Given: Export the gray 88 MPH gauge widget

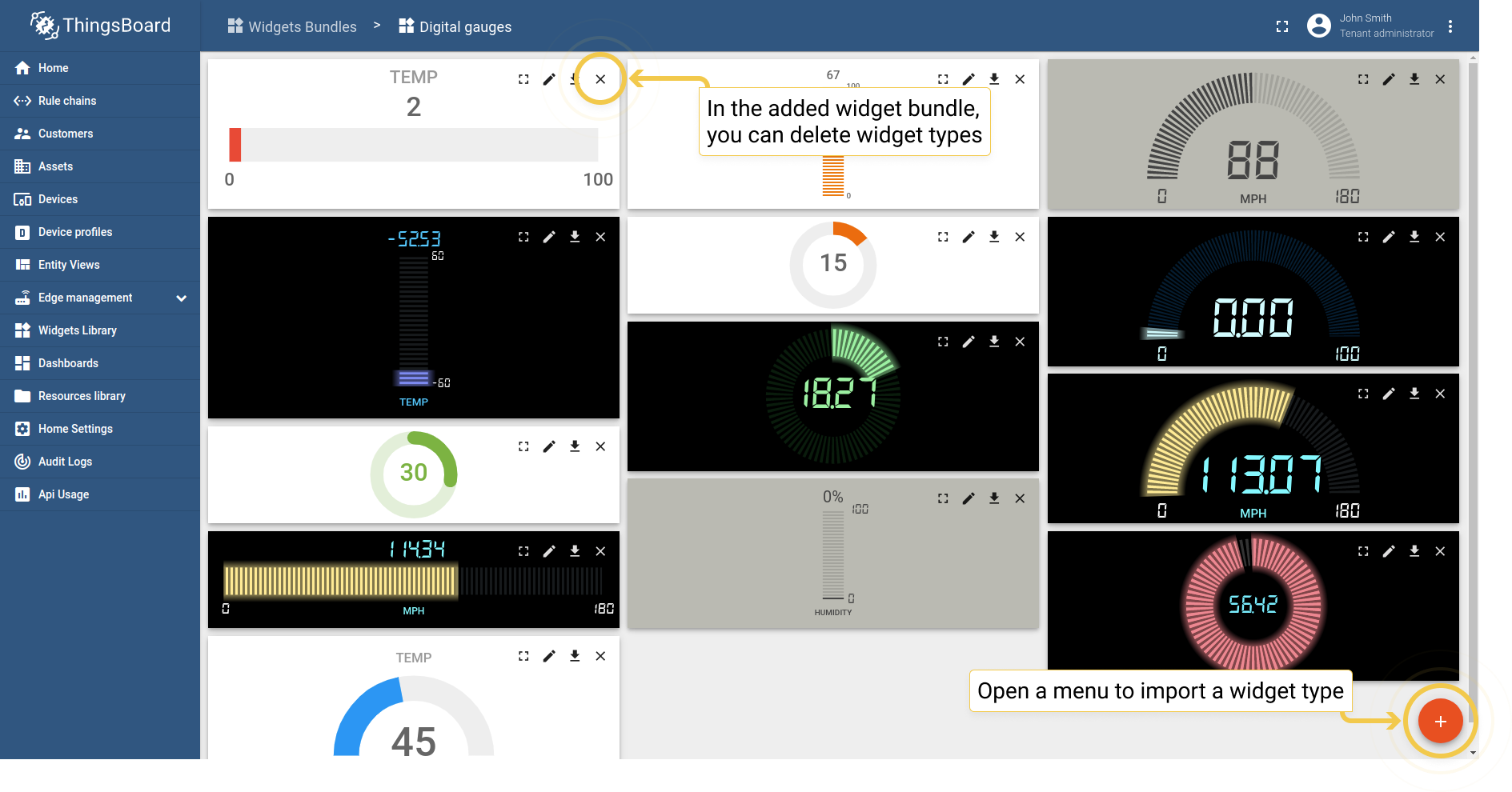Looking at the screenshot, I should pos(1414,79).
